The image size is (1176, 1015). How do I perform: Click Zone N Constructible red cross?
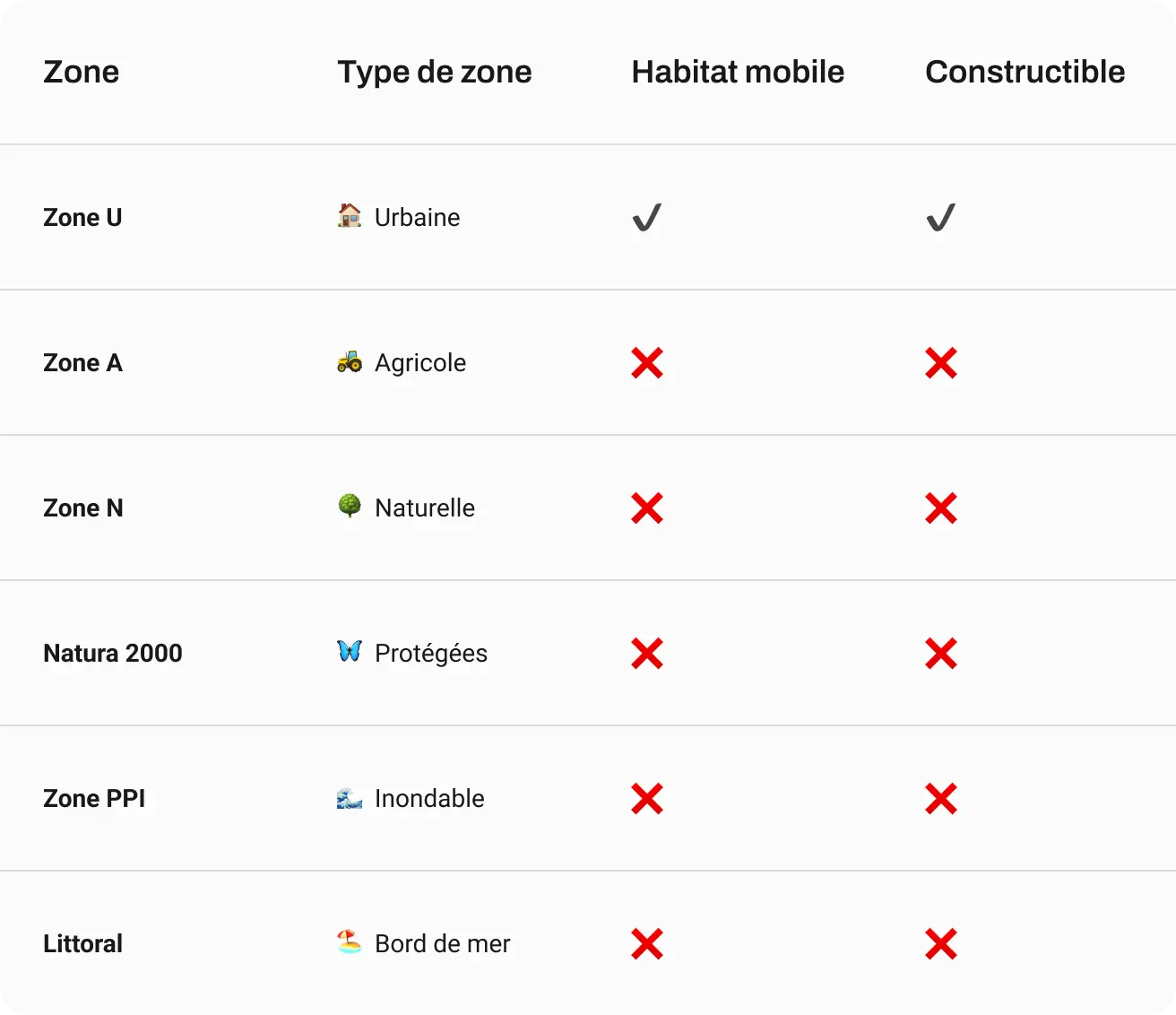[940, 508]
